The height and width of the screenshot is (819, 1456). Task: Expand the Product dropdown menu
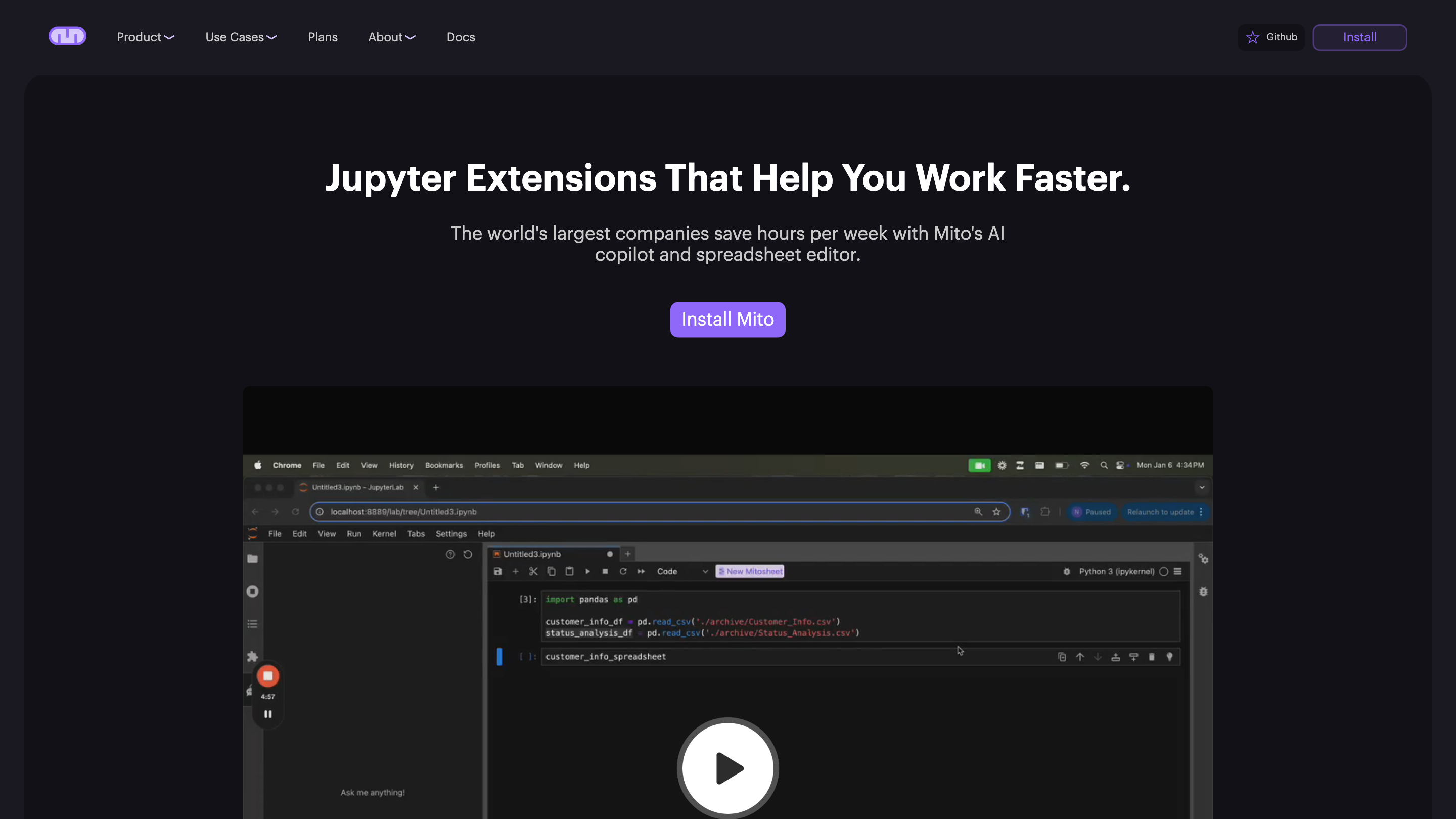tap(145, 37)
